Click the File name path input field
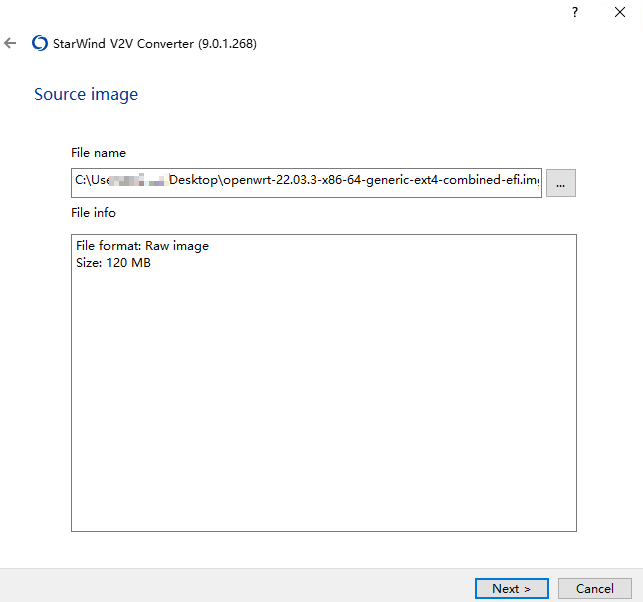This screenshot has width=643, height=602. tap(306, 183)
